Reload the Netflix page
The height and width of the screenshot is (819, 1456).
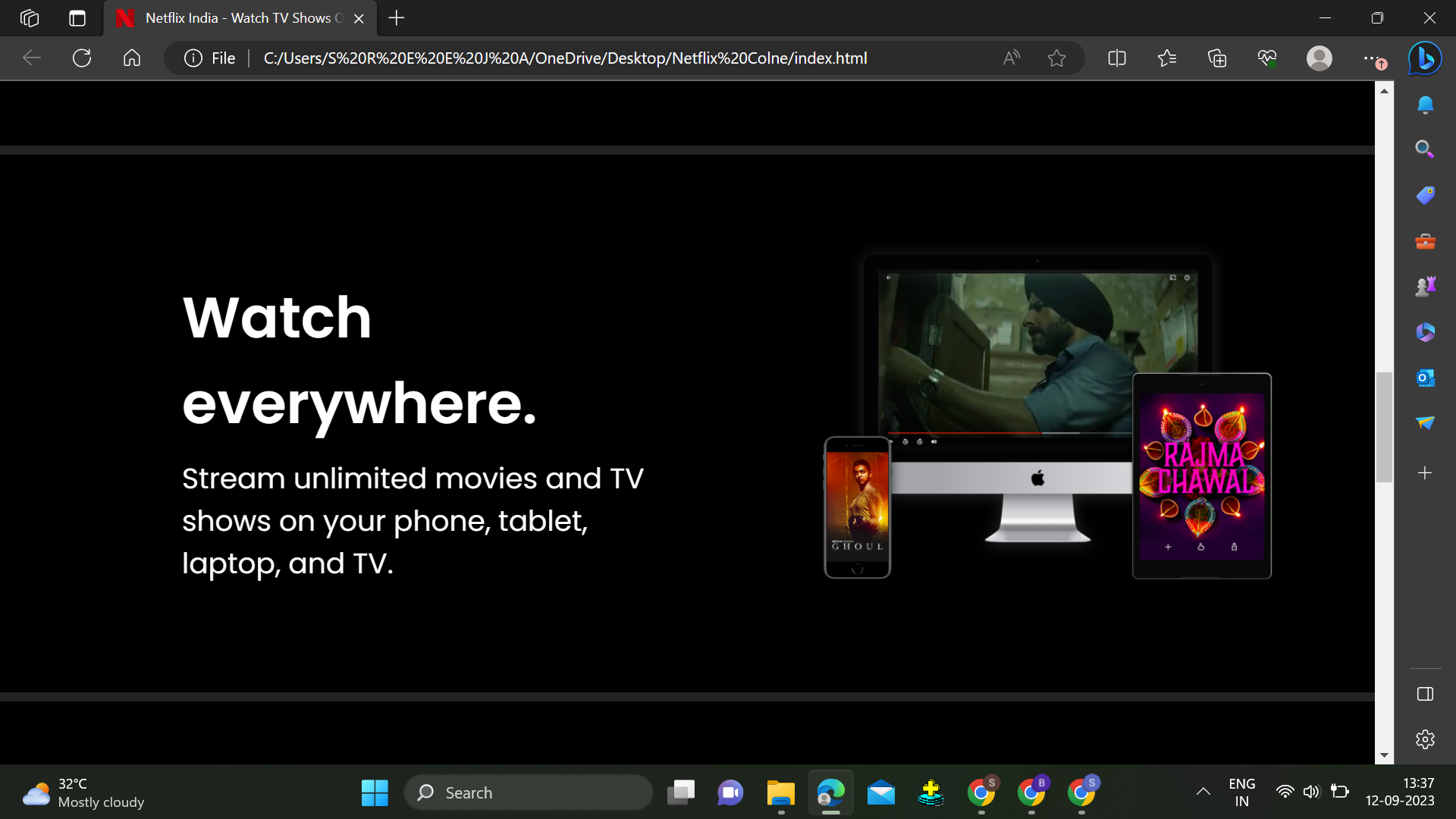pos(82,58)
